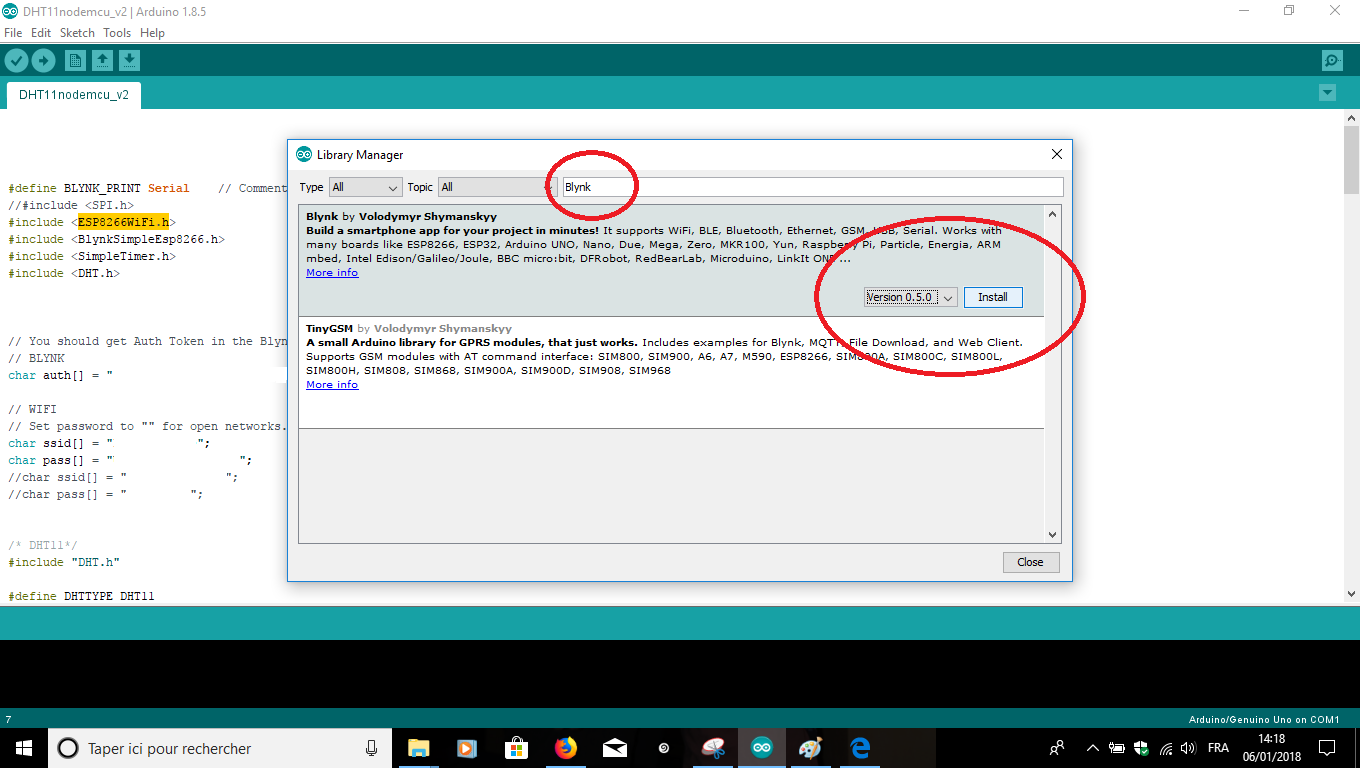Open Microsoft Store from the taskbar
The width and height of the screenshot is (1360, 768).
tap(515, 748)
